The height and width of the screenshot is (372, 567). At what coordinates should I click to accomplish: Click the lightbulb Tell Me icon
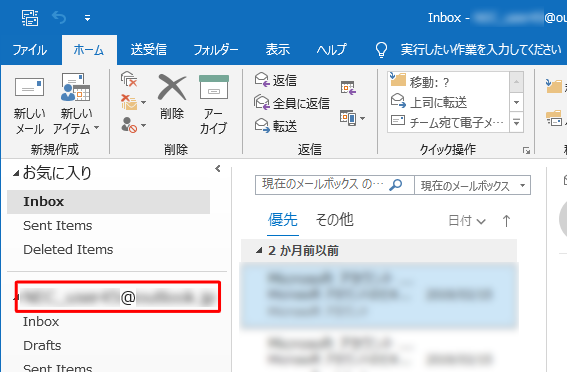[x=381, y=50]
